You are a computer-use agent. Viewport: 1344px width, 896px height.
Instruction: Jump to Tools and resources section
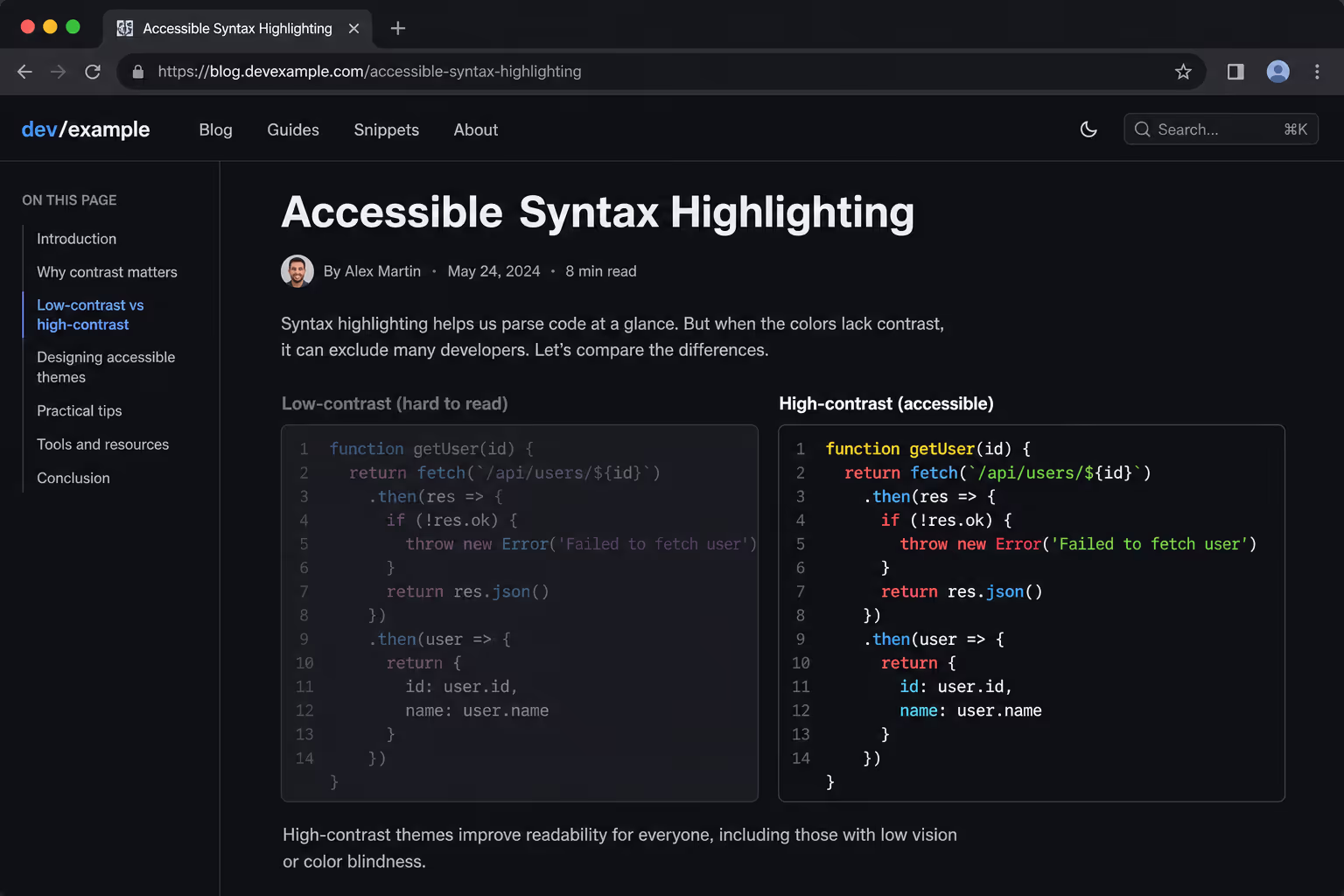[x=103, y=444]
